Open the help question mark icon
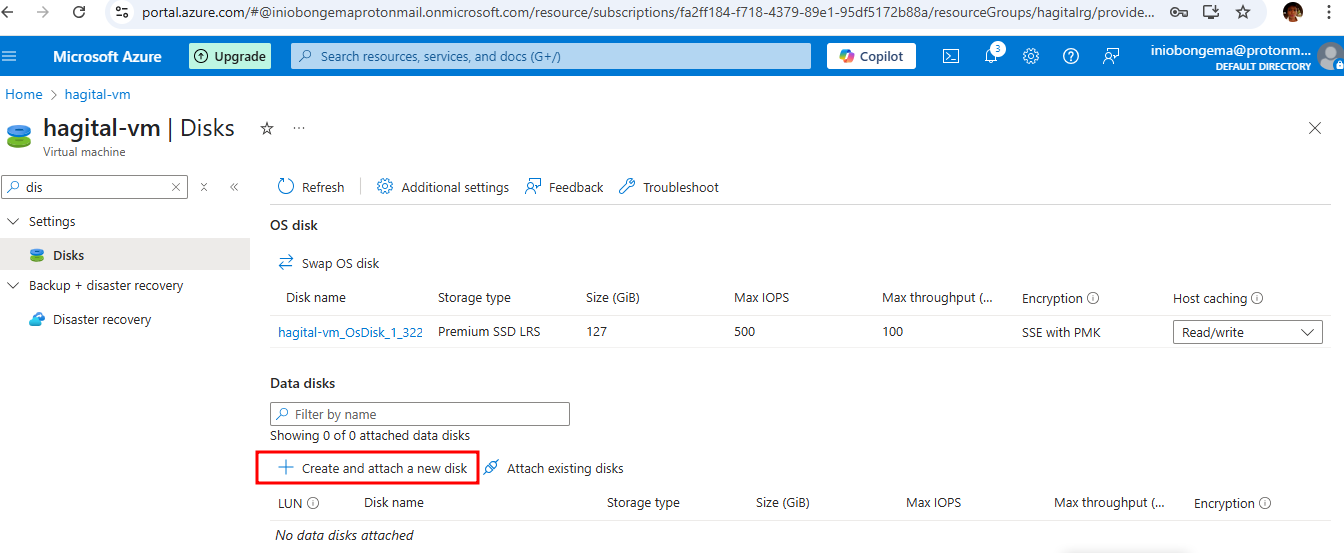 tap(1071, 56)
